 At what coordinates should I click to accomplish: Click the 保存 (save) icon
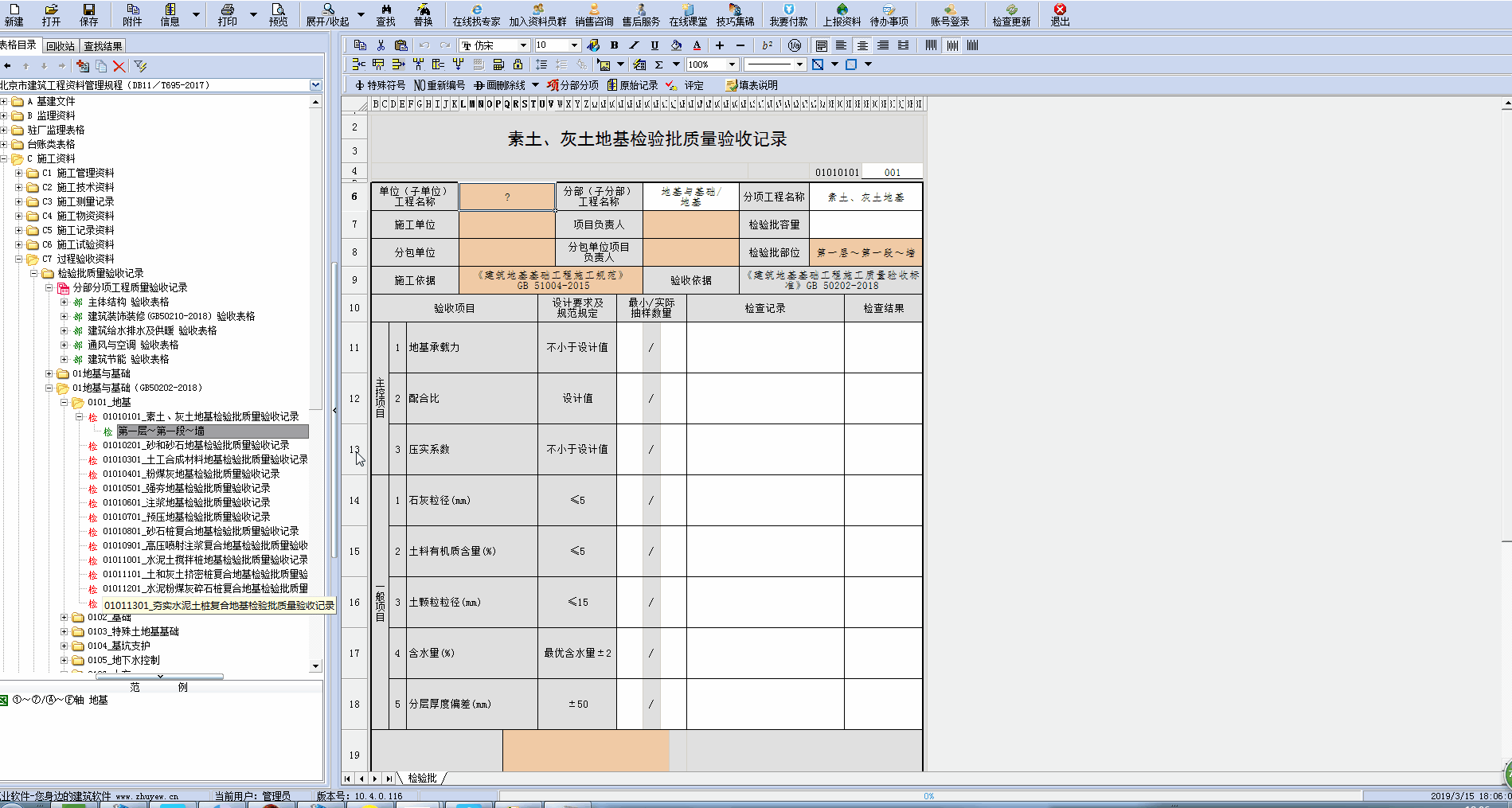88,14
